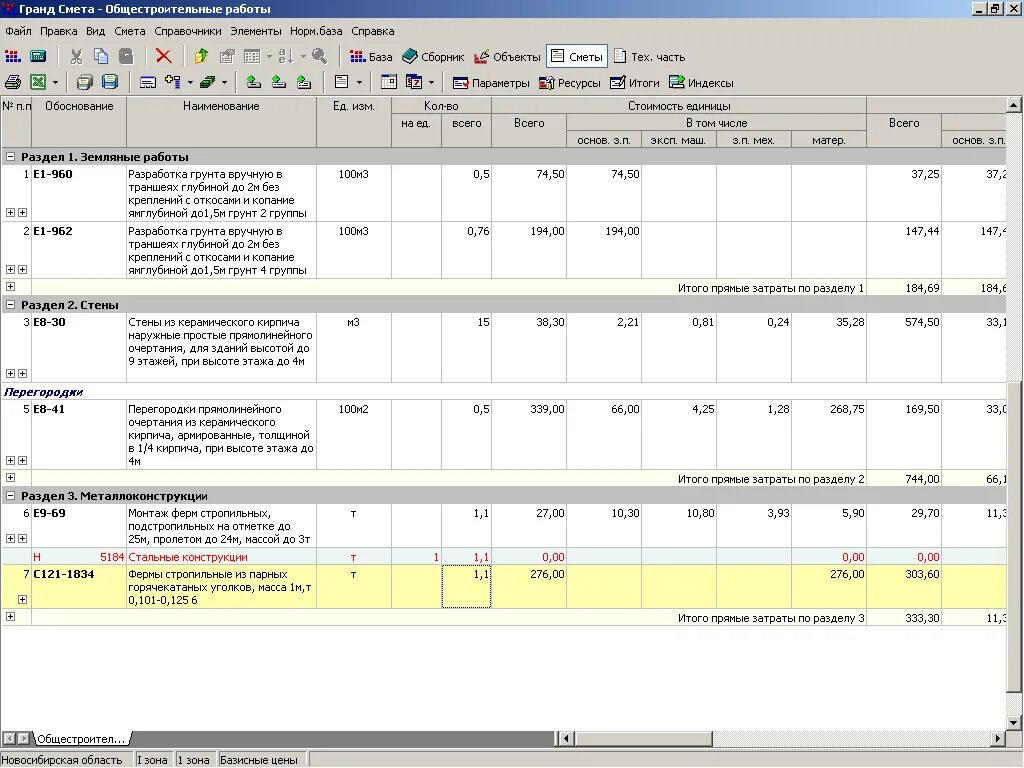Click the grayed table grid icon

point(252,57)
